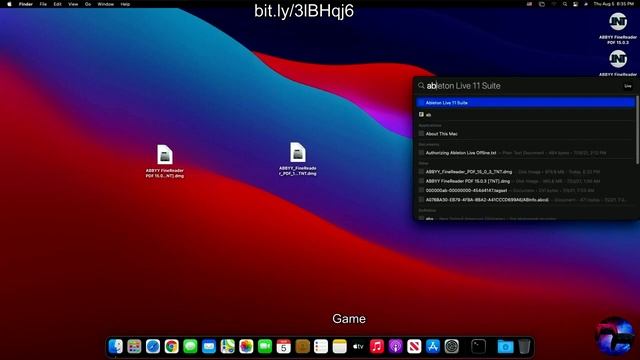The image size is (640, 360).
Task: Open the View menu
Action: (73, 4)
